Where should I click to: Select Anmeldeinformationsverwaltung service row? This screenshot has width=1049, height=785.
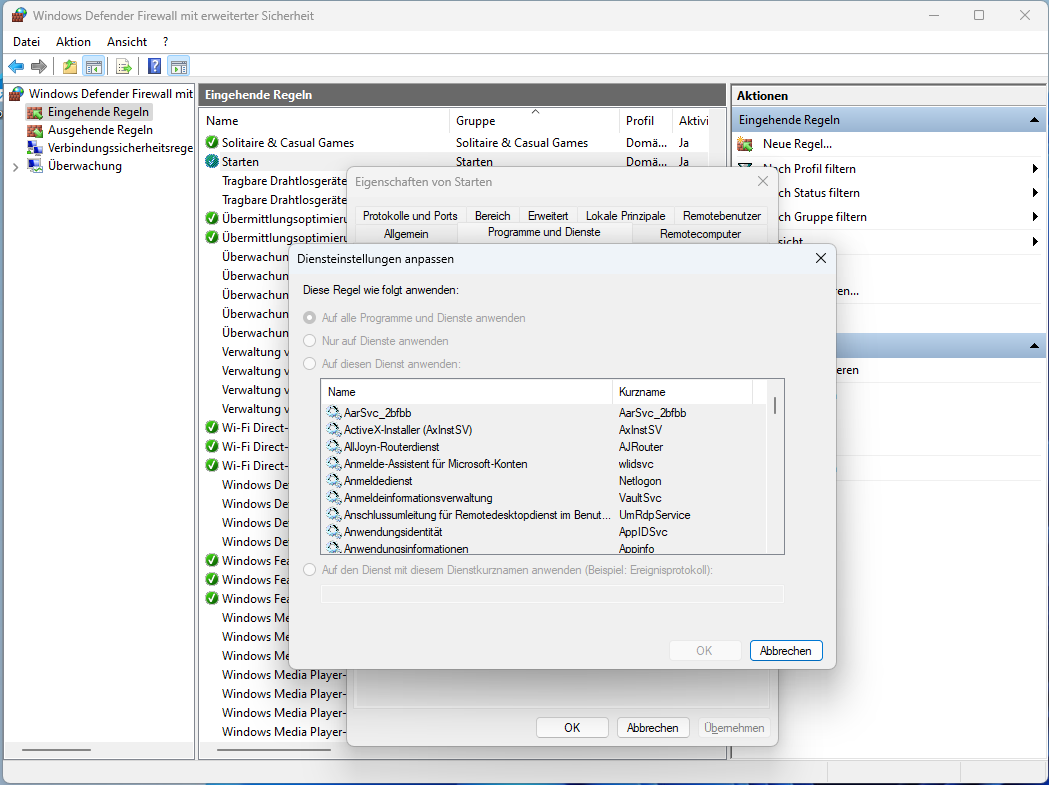[543, 498]
